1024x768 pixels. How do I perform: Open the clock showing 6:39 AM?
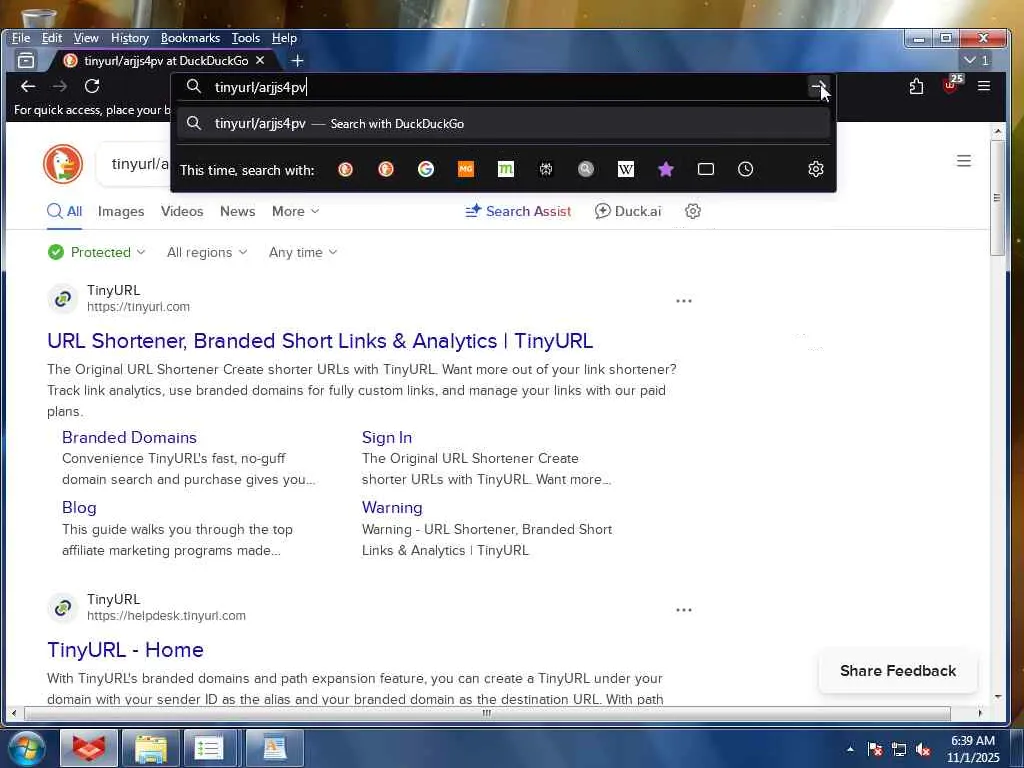pos(972,749)
